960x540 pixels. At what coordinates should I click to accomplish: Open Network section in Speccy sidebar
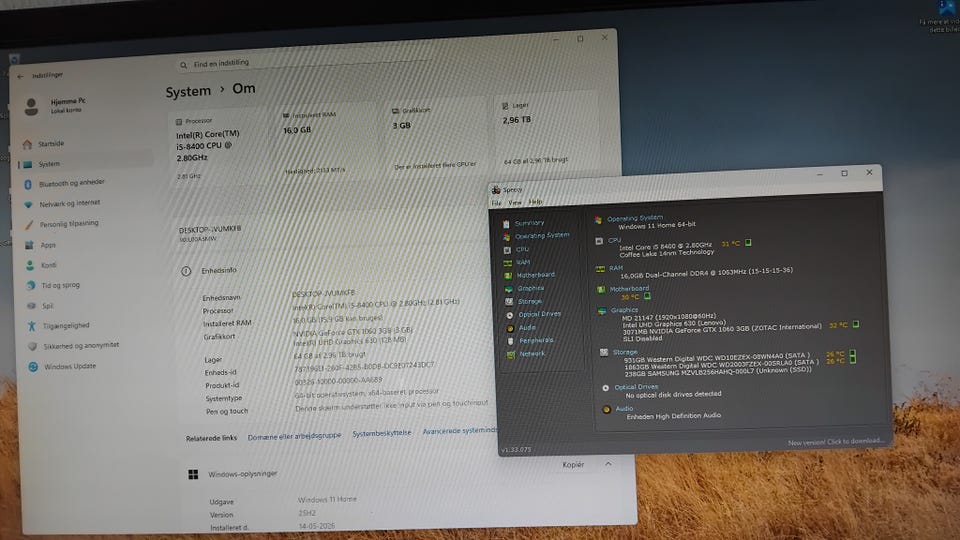coord(532,354)
